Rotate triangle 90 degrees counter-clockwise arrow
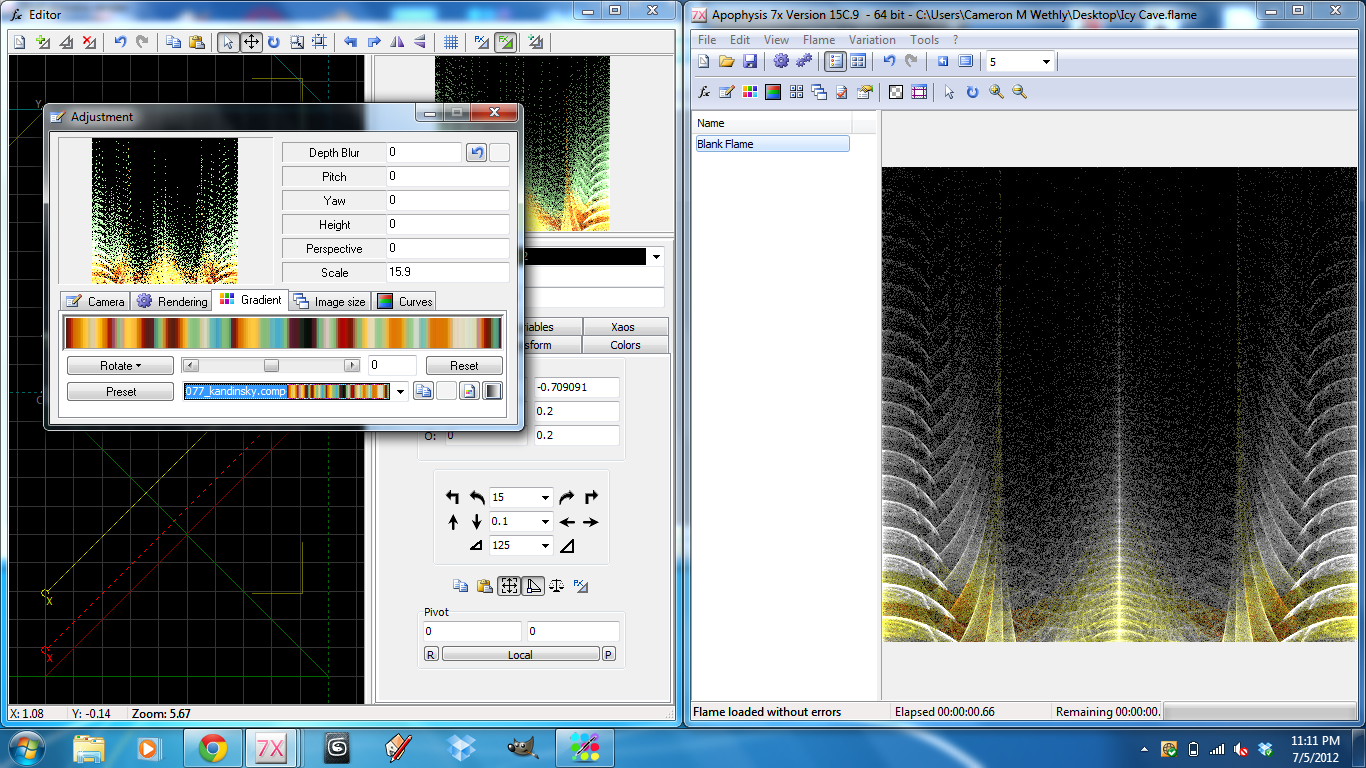1366x768 pixels. coord(453,497)
